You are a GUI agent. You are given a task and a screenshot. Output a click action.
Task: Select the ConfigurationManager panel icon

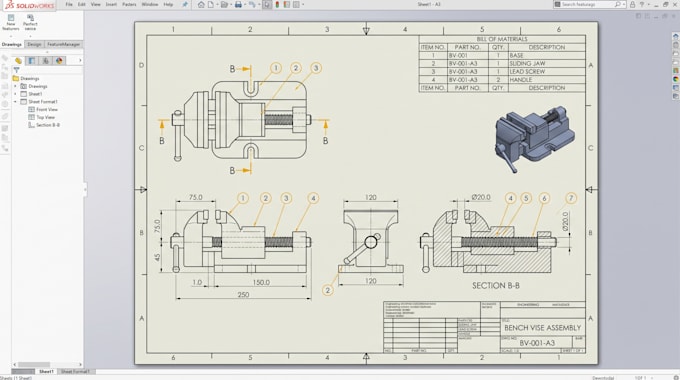coord(46,60)
